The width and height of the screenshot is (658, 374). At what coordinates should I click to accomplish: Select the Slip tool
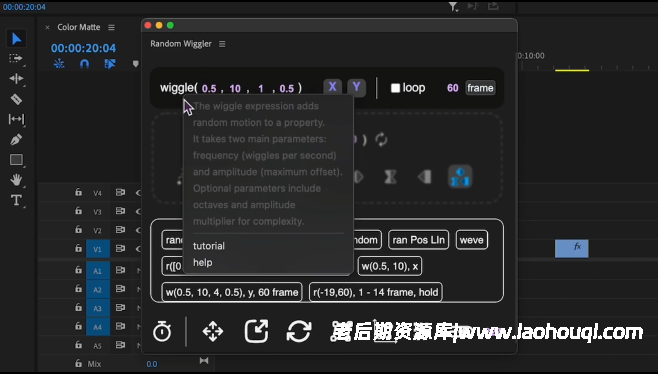16,119
